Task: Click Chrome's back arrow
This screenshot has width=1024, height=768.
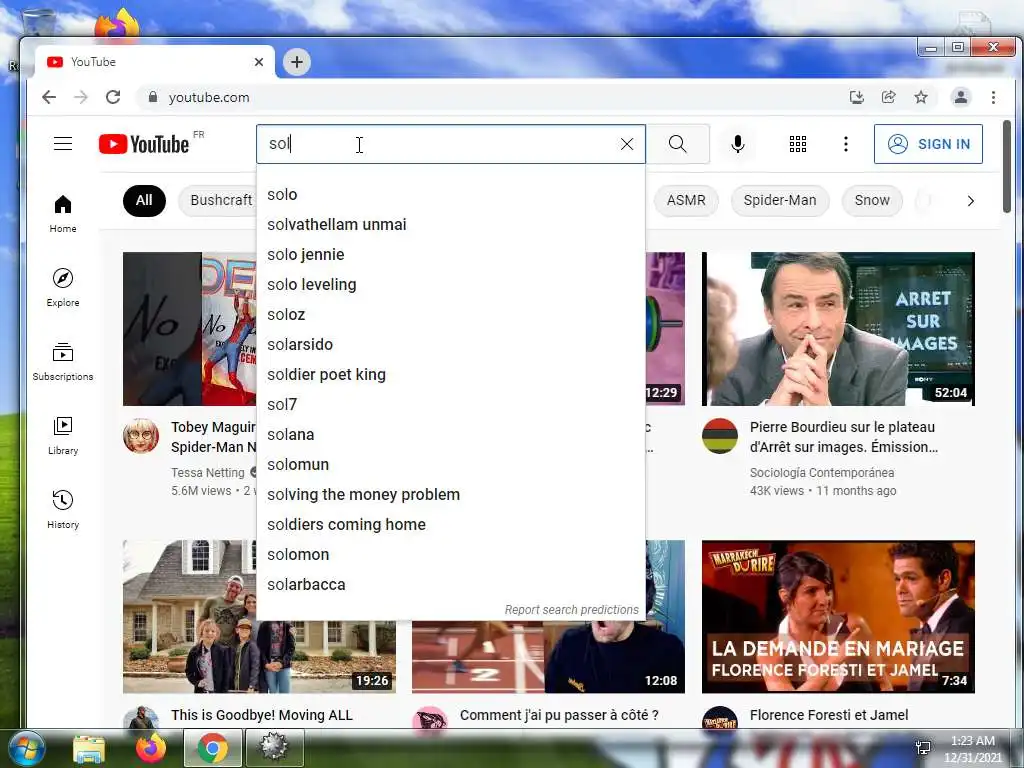Action: [49, 97]
